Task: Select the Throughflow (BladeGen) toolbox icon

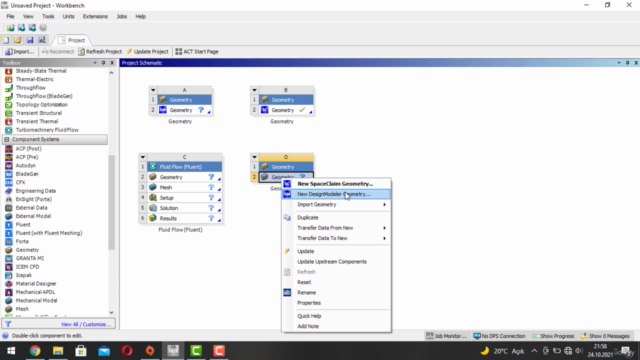Action: (9, 96)
